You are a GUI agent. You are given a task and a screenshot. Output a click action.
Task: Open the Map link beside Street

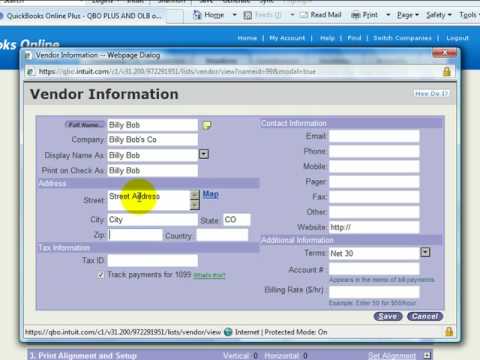211,194
